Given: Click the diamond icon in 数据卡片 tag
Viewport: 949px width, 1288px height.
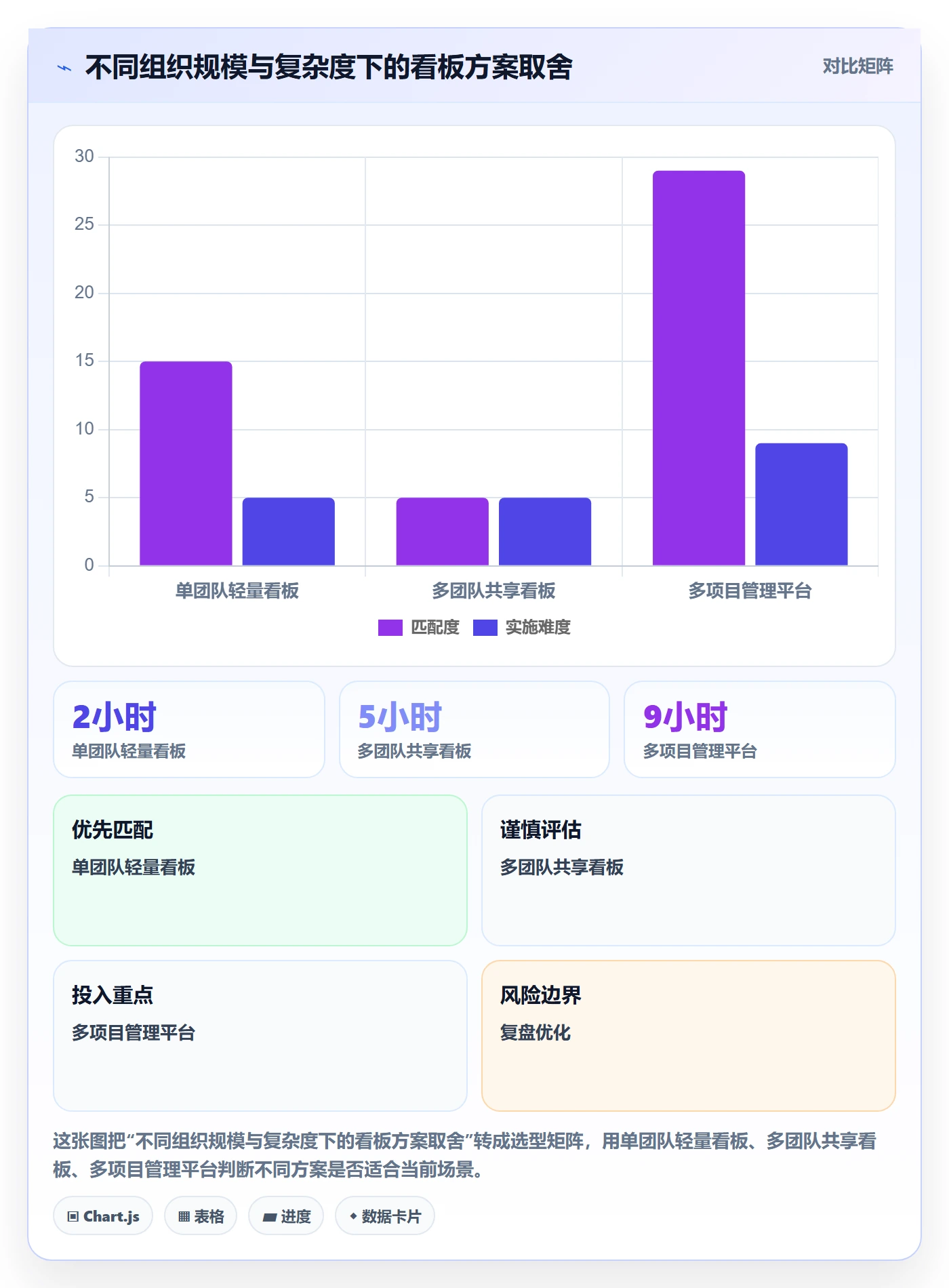Looking at the screenshot, I should [x=353, y=1216].
